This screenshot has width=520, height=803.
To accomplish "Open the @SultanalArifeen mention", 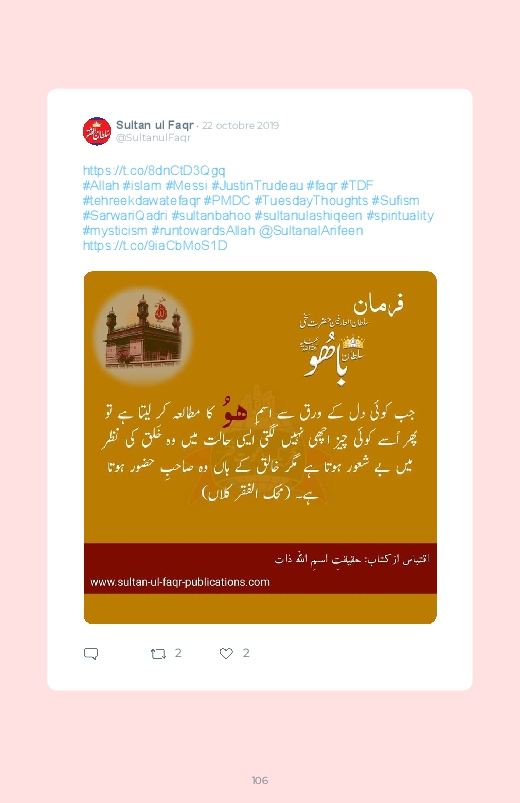I will coord(311,231).
